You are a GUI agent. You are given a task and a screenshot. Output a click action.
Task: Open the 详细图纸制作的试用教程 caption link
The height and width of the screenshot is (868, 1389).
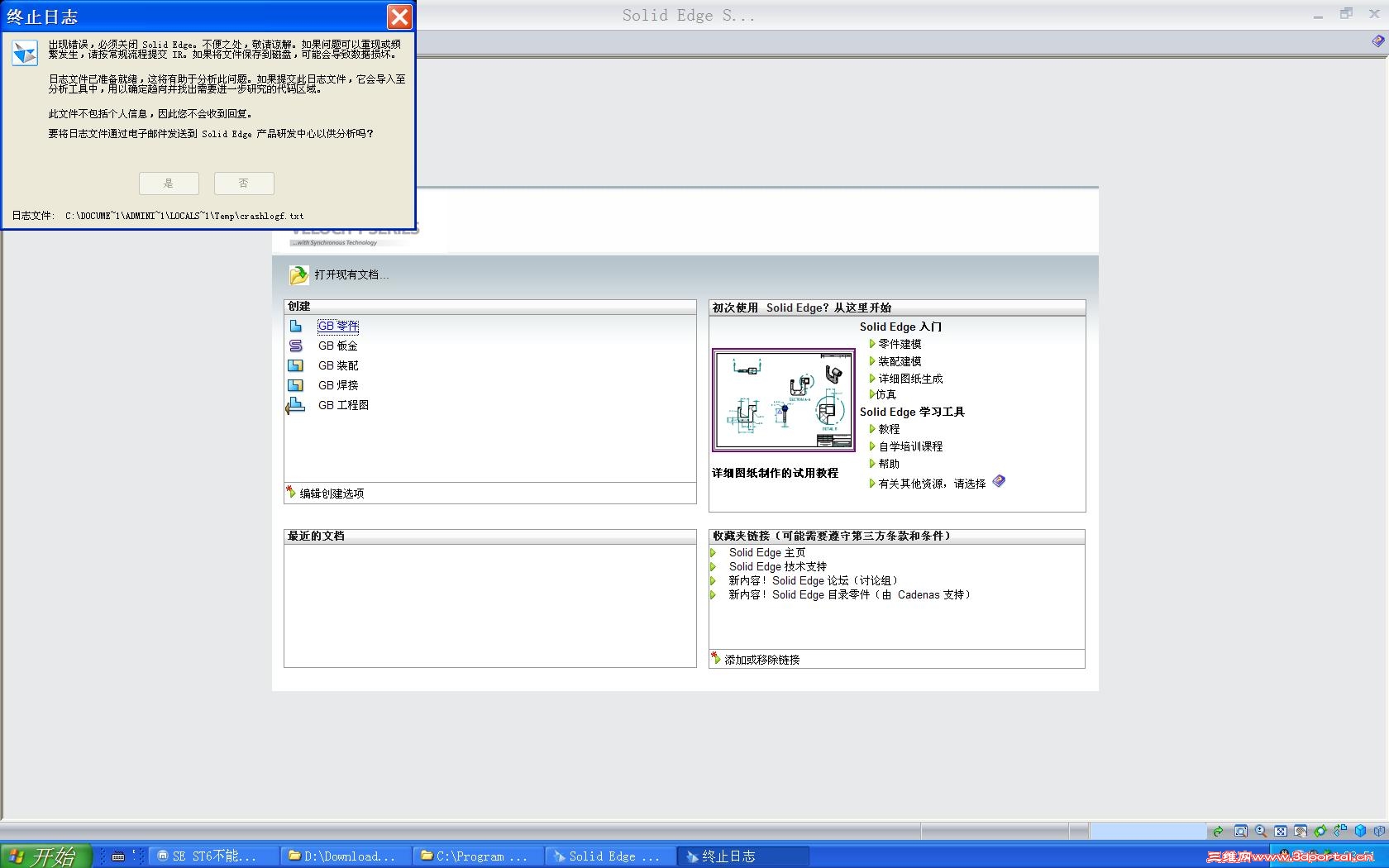coord(775,473)
